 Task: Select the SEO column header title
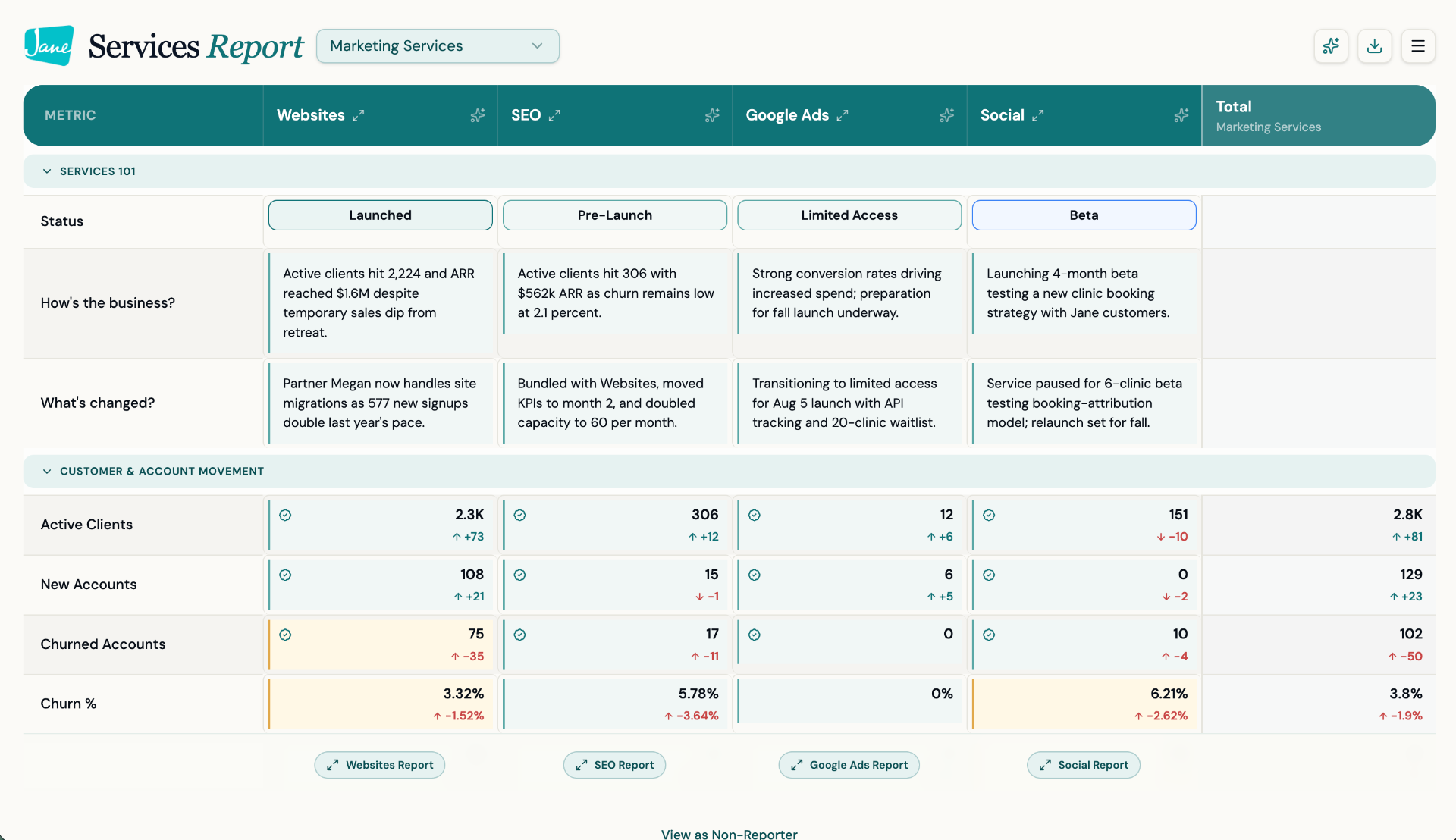pyautogui.click(x=526, y=115)
